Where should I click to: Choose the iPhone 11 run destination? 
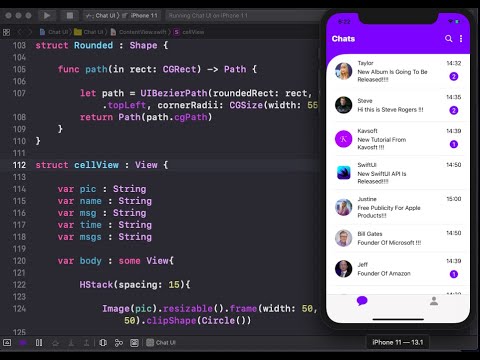pyautogui.click(x=140, y=15)
